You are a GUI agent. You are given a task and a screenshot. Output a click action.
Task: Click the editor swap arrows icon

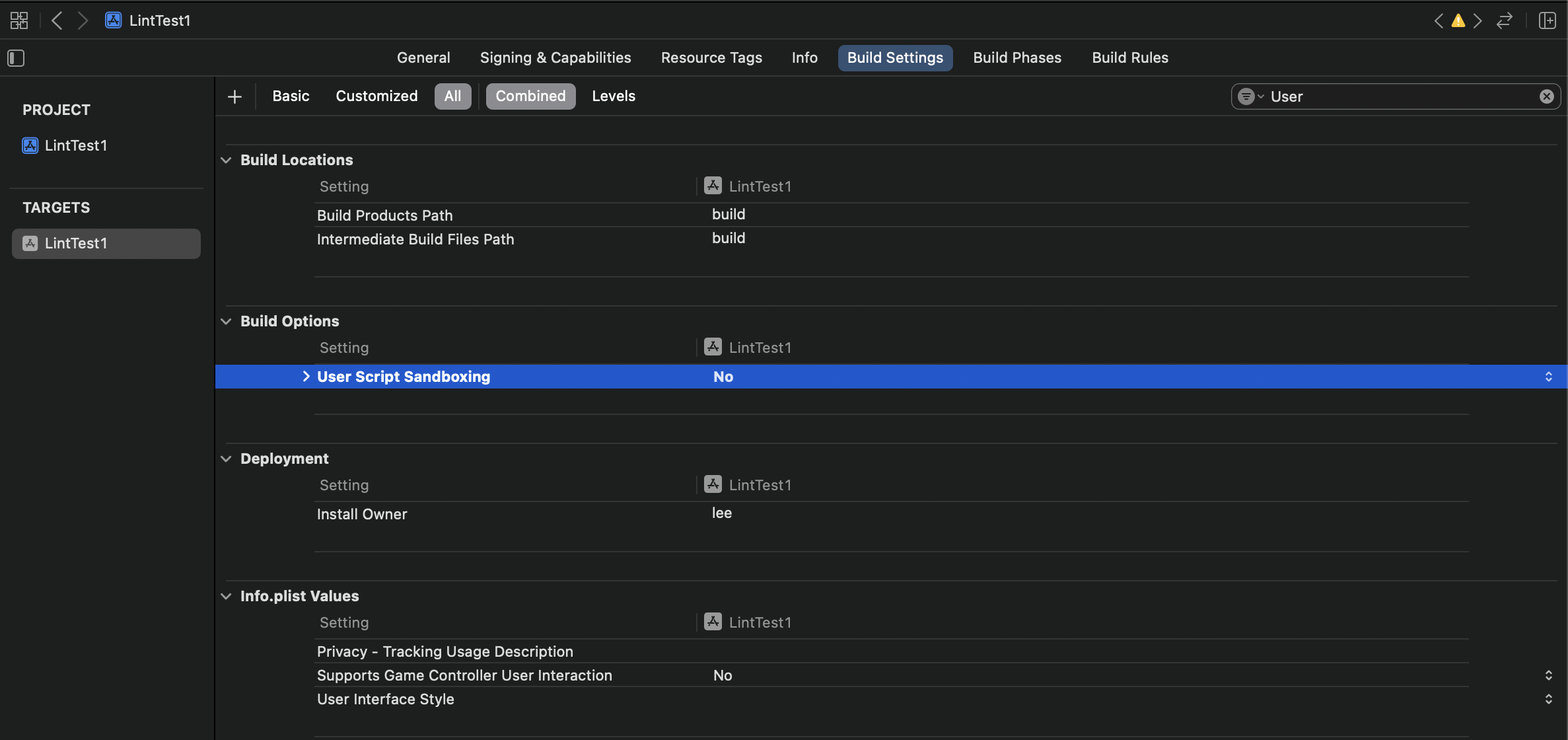pyautogui.click(x=1505, y=20)
